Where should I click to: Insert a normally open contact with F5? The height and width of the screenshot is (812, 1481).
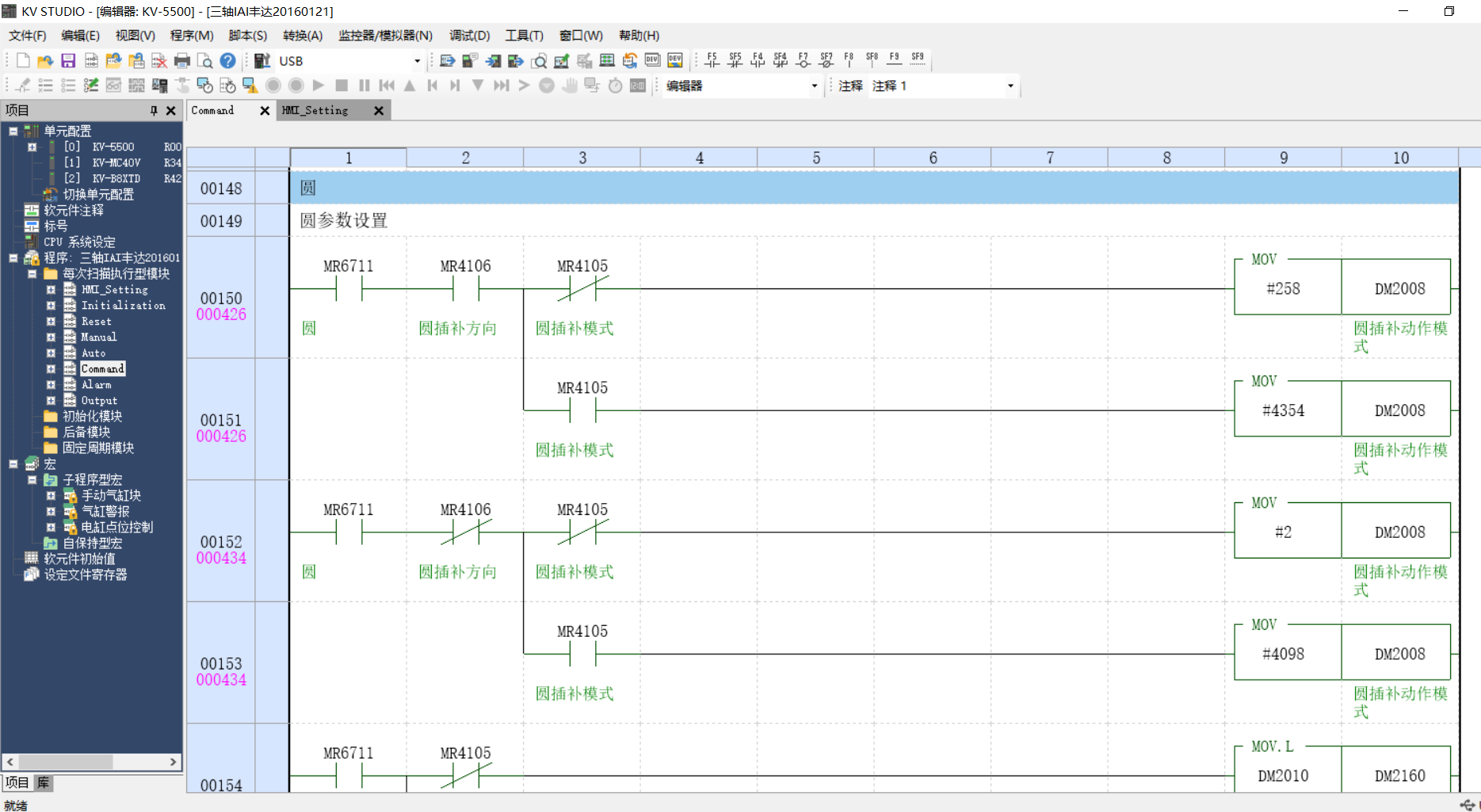[712, 60]
